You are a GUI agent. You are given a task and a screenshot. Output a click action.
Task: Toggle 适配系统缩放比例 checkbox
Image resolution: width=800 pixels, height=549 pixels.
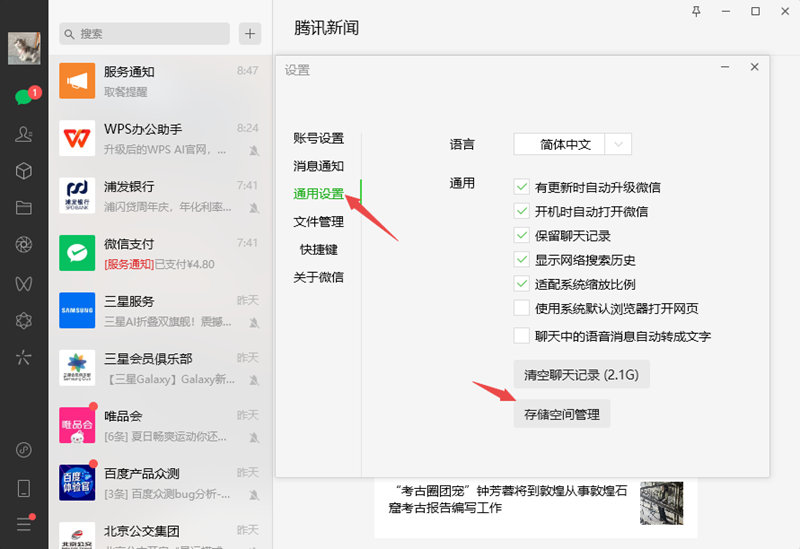click(x=521, y=284)
